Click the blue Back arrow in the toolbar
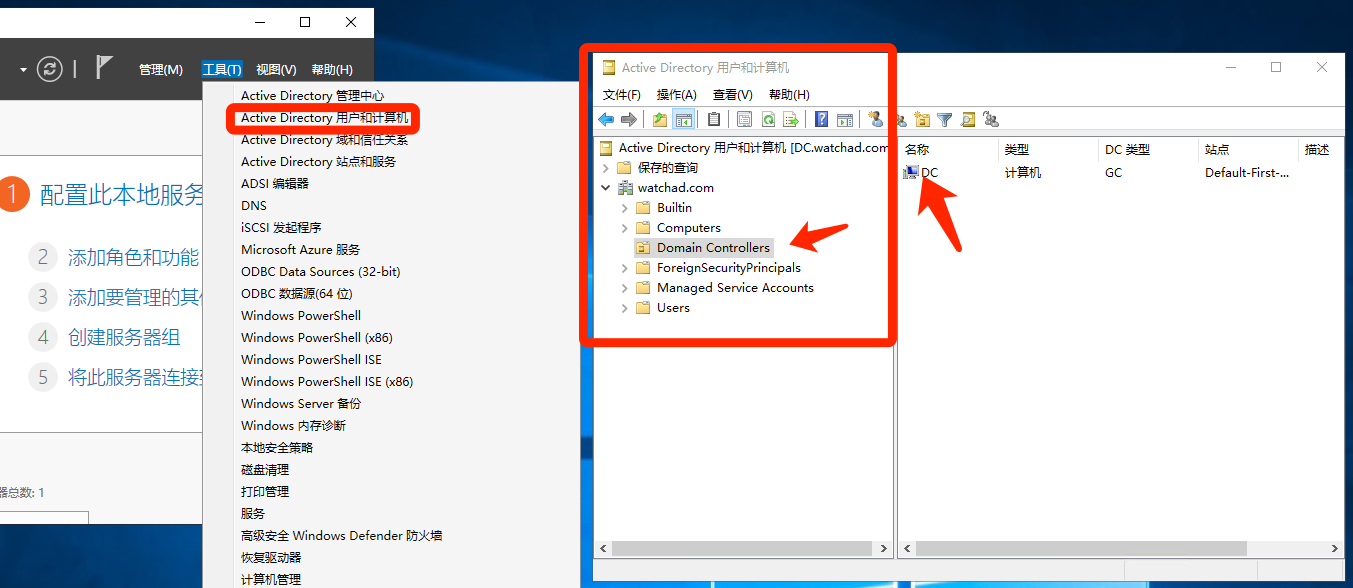1353x588 pixels. click(x=606, y=120)
